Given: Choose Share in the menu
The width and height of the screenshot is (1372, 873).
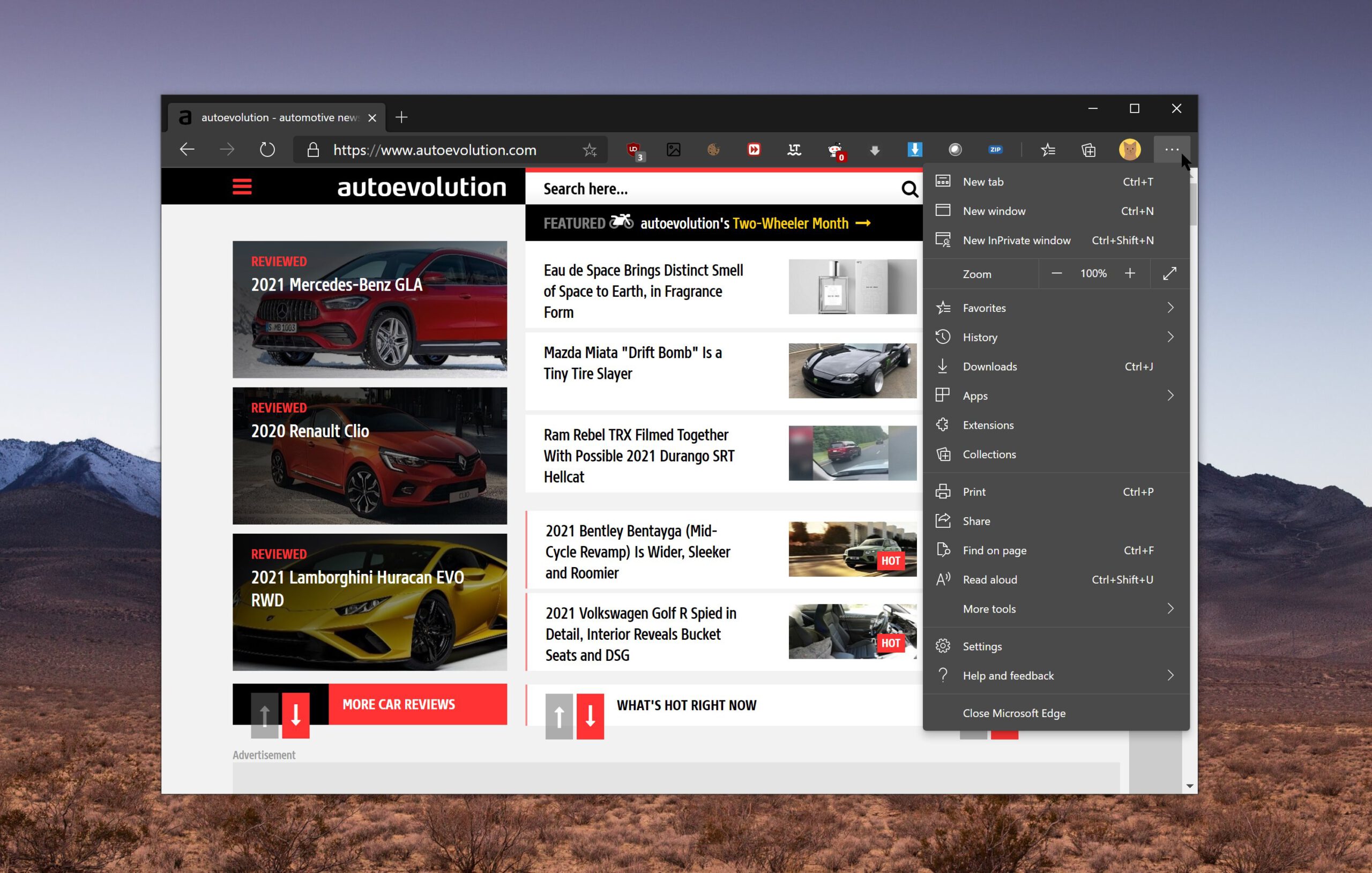Looking at the screenshot, I should tap(1056, 521).
